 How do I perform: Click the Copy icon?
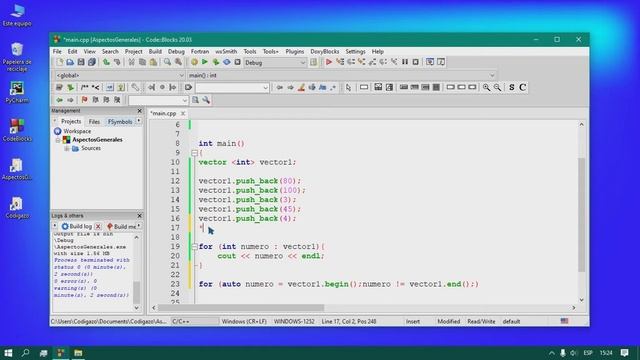coord(142,62)
